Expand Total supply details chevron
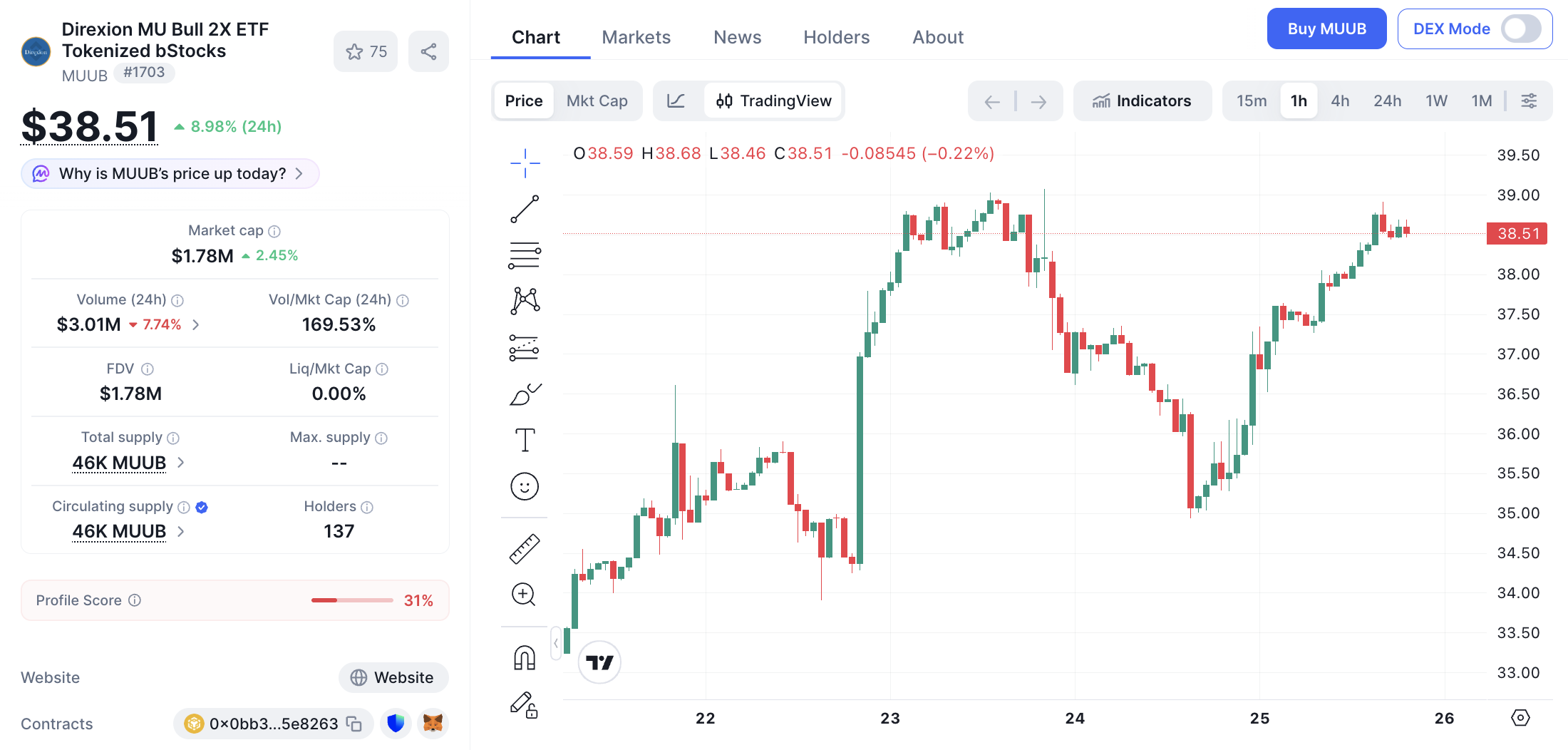The image size is (1568, 750). point(181,463)
